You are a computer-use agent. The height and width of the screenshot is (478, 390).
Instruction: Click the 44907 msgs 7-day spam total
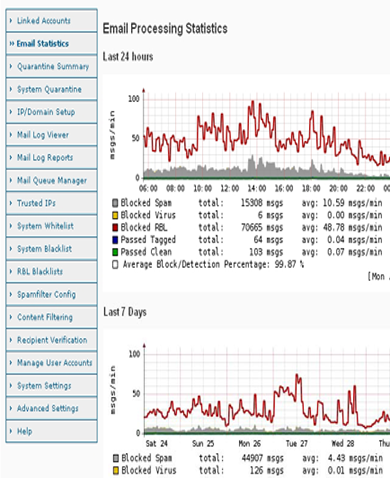click(x=262, y=458)
